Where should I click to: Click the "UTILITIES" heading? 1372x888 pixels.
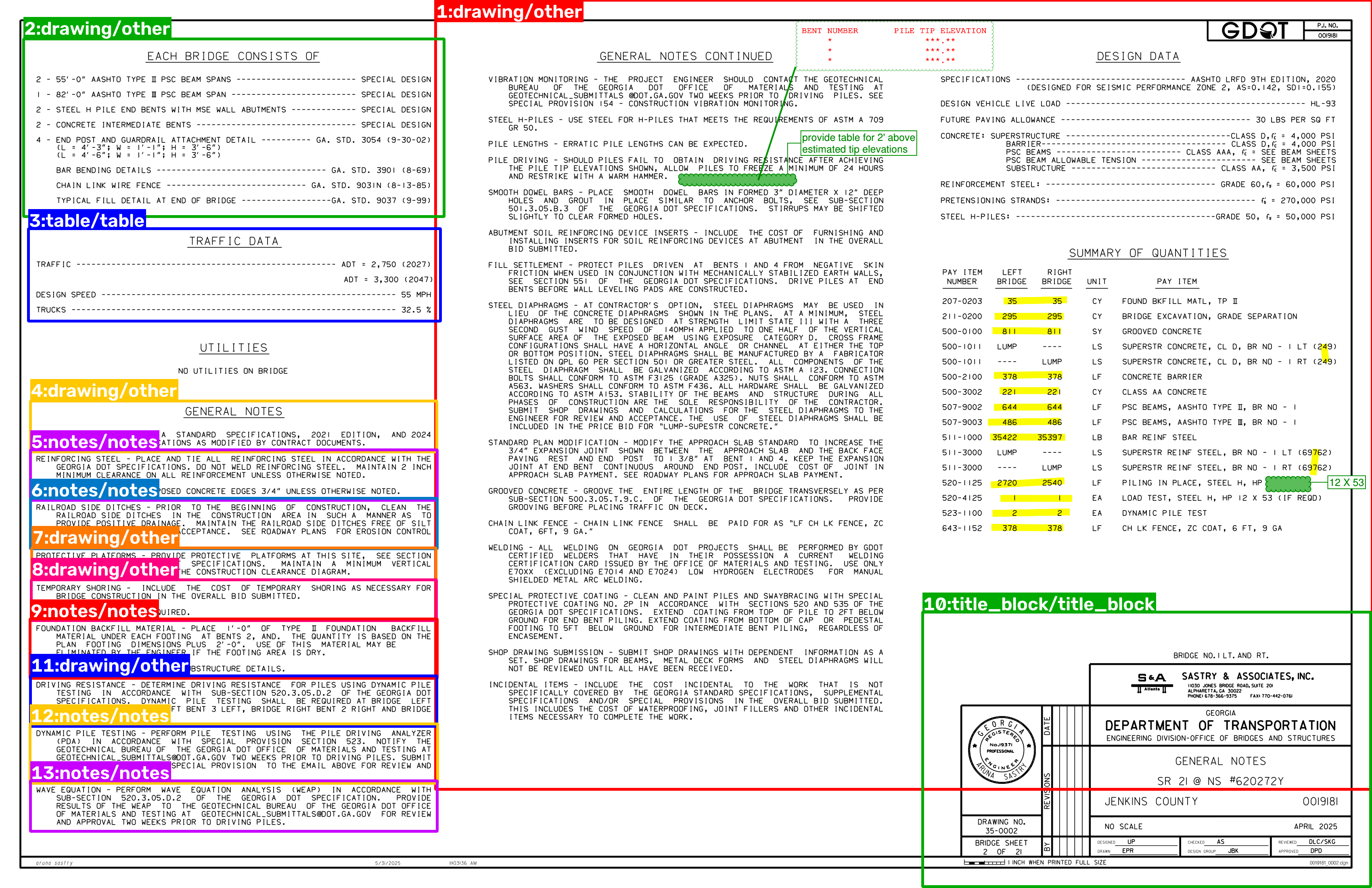click(234, 348)
